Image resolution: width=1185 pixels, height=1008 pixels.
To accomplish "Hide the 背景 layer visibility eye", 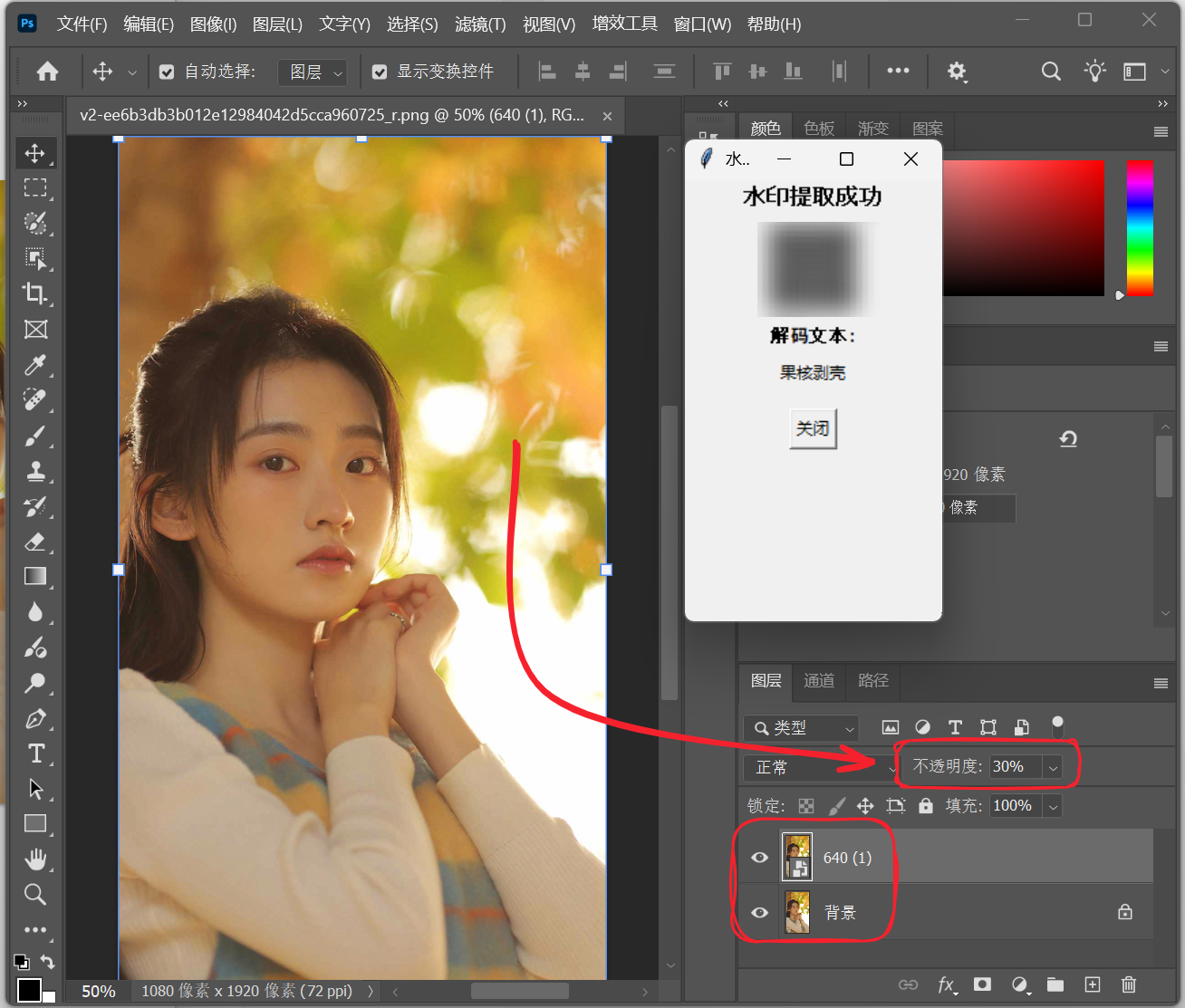I will coord(758,912).
